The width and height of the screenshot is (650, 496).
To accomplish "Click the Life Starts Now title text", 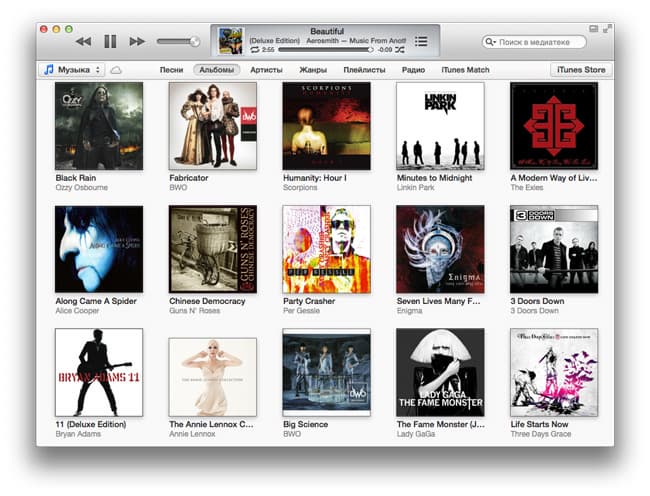I will [x=539, y=424].
